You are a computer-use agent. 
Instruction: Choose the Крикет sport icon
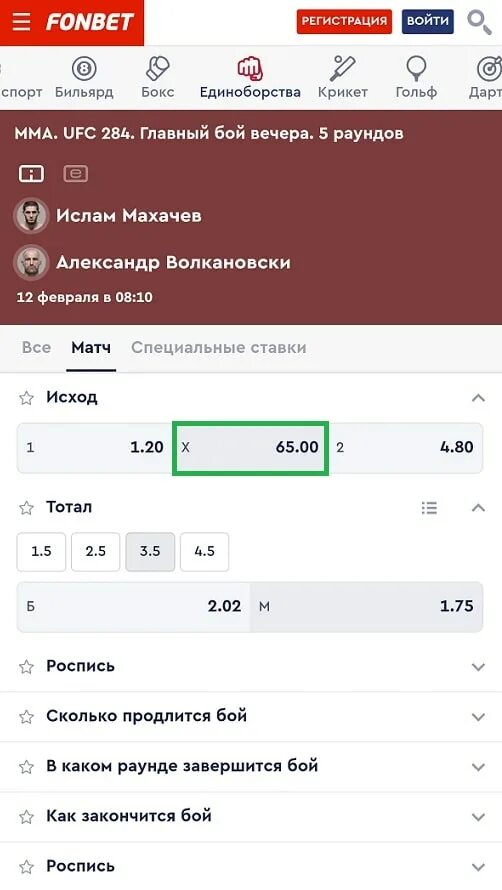click(x=342, y=69)
